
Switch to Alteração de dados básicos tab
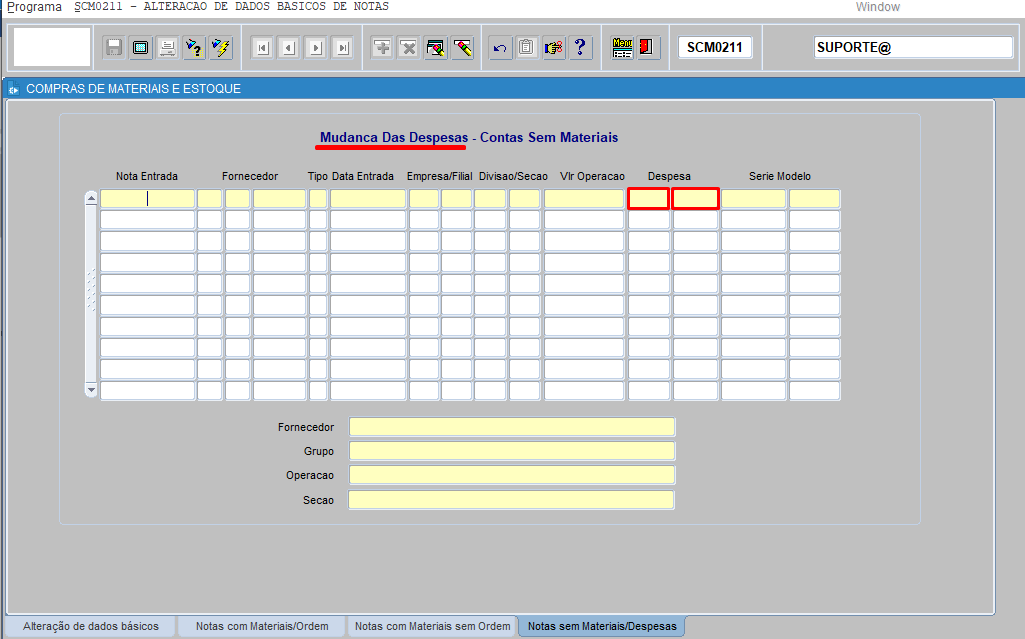tap(91, 626)
